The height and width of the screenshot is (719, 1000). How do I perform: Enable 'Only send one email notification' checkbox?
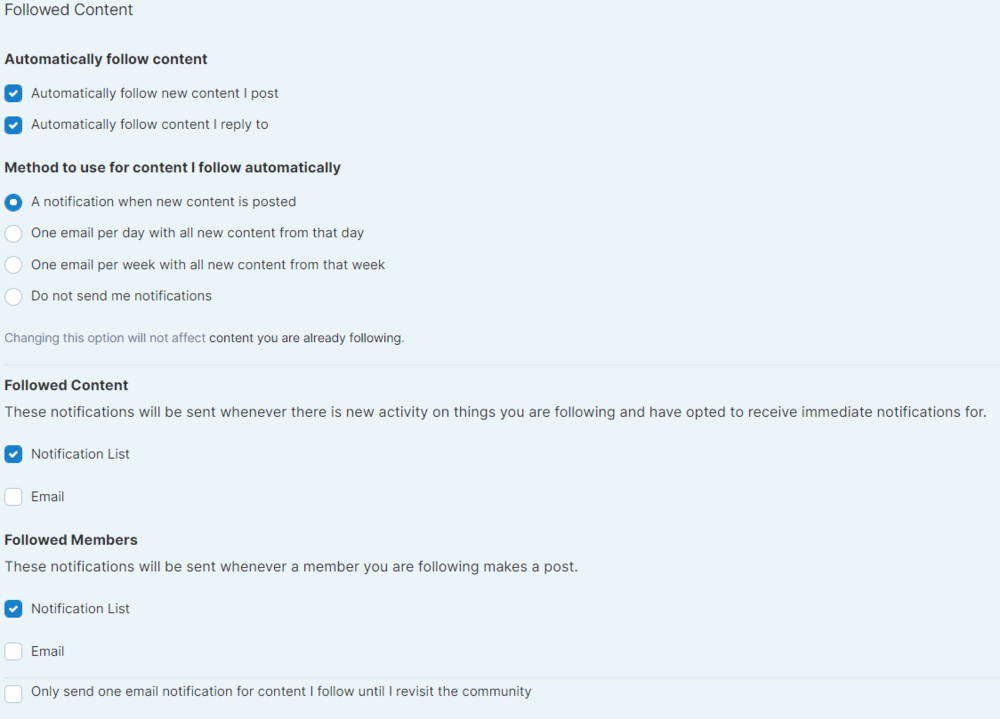[x=13, y=693]
